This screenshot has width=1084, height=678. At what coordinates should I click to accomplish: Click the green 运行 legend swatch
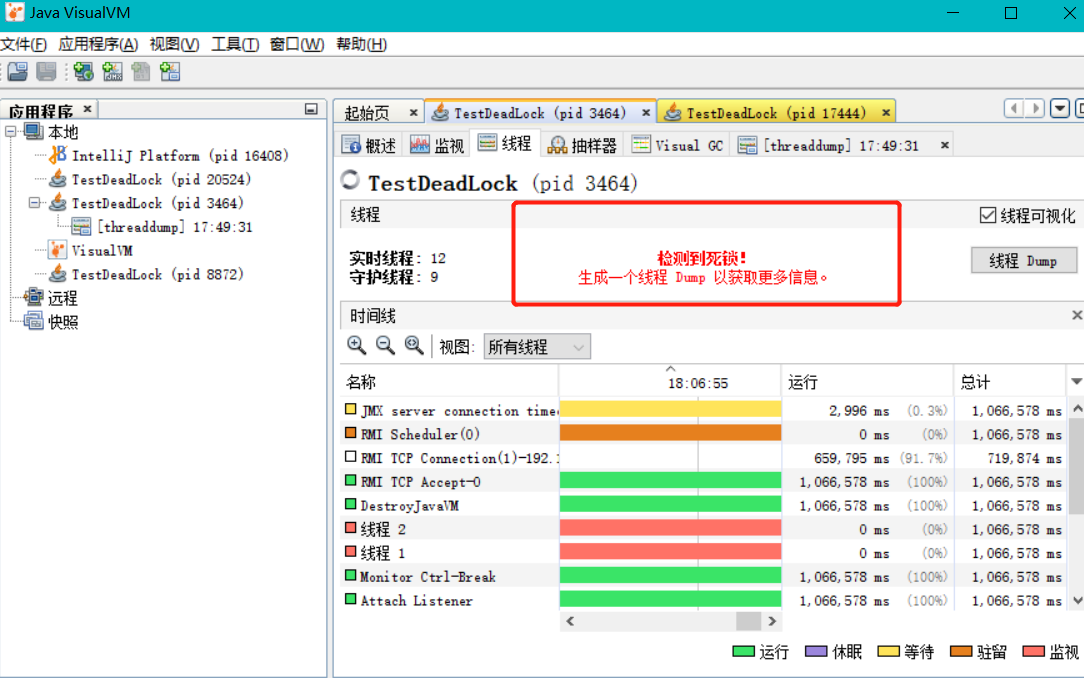(743, 651)
